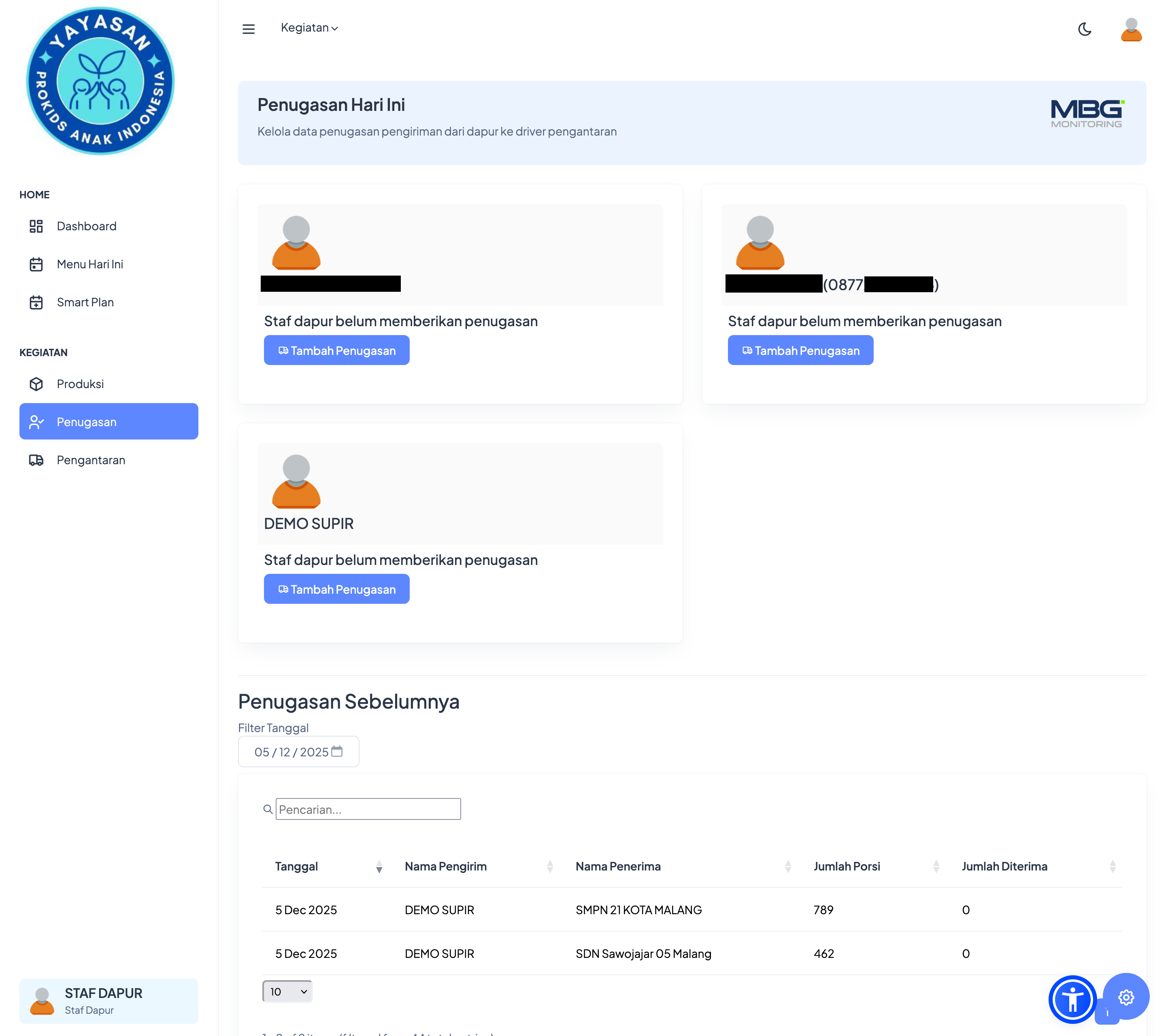Click the Yayasan Prokids Anak Indonesia logo
The height and width of the screenshot is (1036, 1166).
100,81
